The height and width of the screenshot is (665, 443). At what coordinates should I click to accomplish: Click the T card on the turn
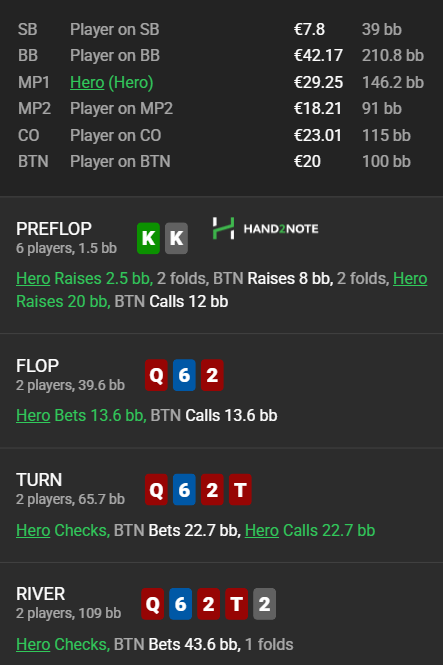tap(240, 489)
